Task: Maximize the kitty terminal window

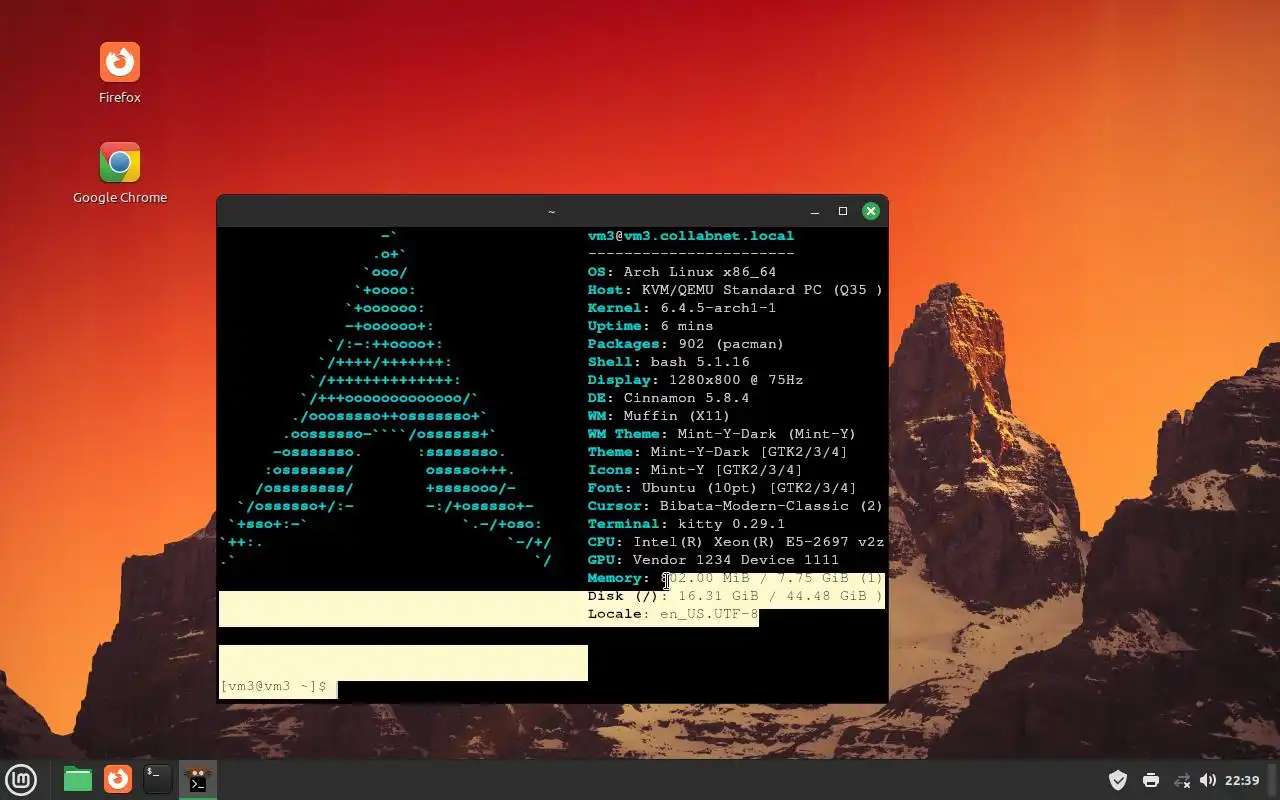Action: 843,211
